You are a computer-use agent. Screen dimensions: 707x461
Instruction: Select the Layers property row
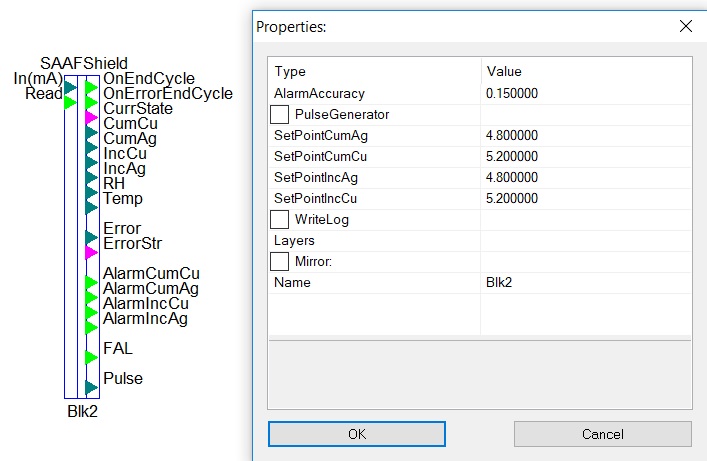coord(480,240)
